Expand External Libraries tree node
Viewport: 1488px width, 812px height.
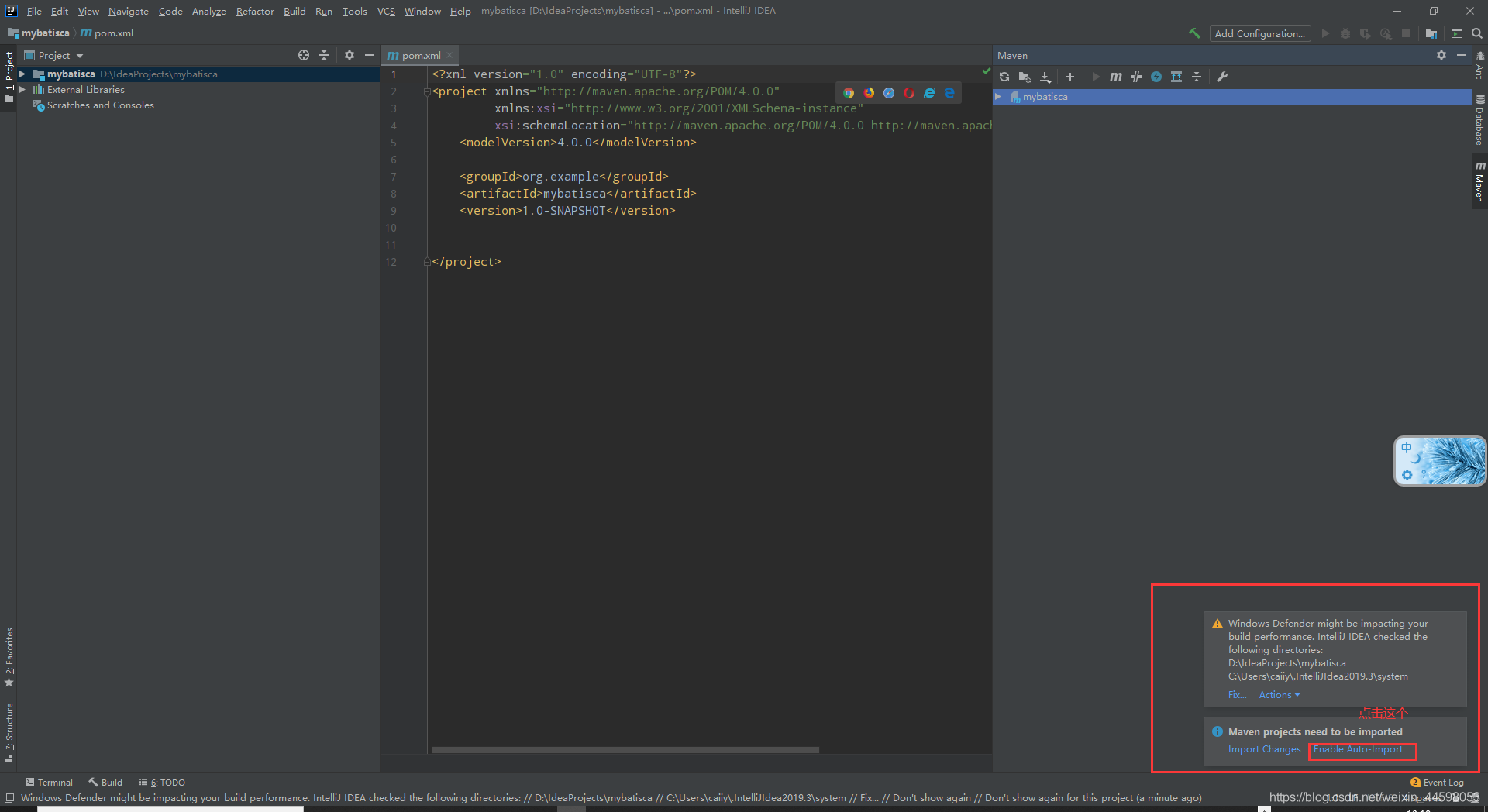coord(22,90)
